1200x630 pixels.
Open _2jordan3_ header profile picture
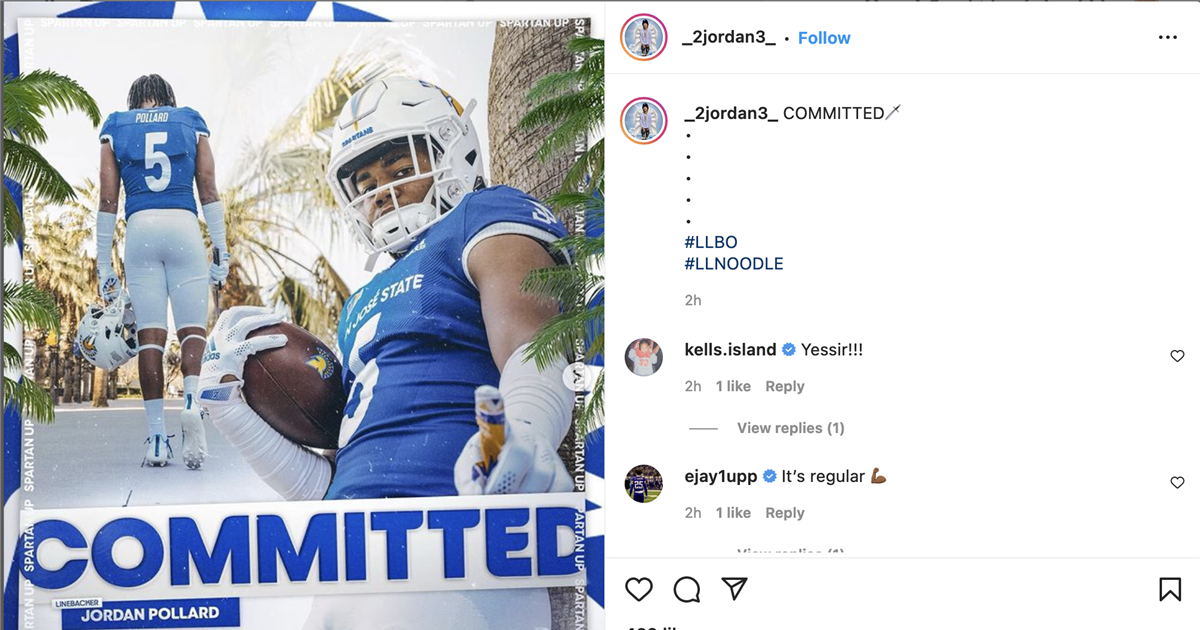(643, 38)
